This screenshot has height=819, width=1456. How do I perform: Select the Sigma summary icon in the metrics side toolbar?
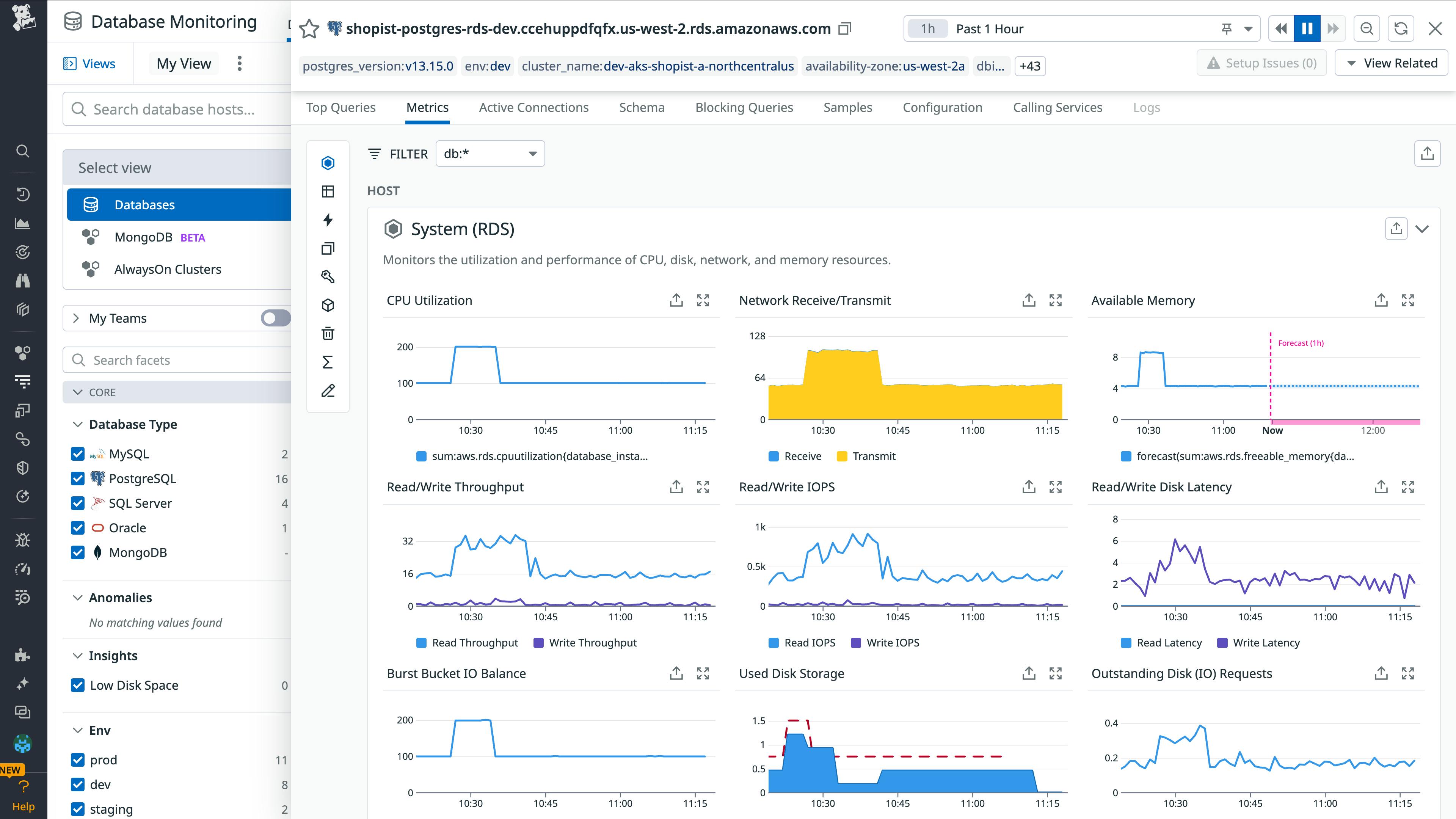328,362
